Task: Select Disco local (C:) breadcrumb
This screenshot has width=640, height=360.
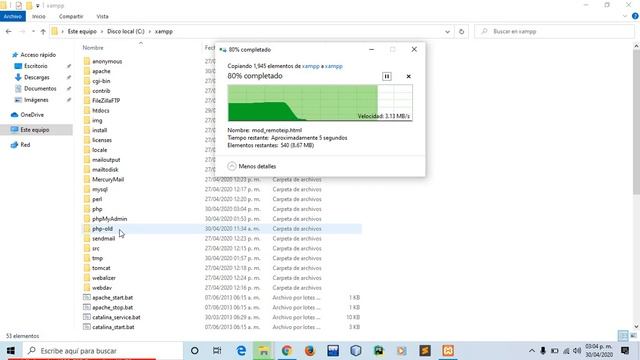Action: 126,31
